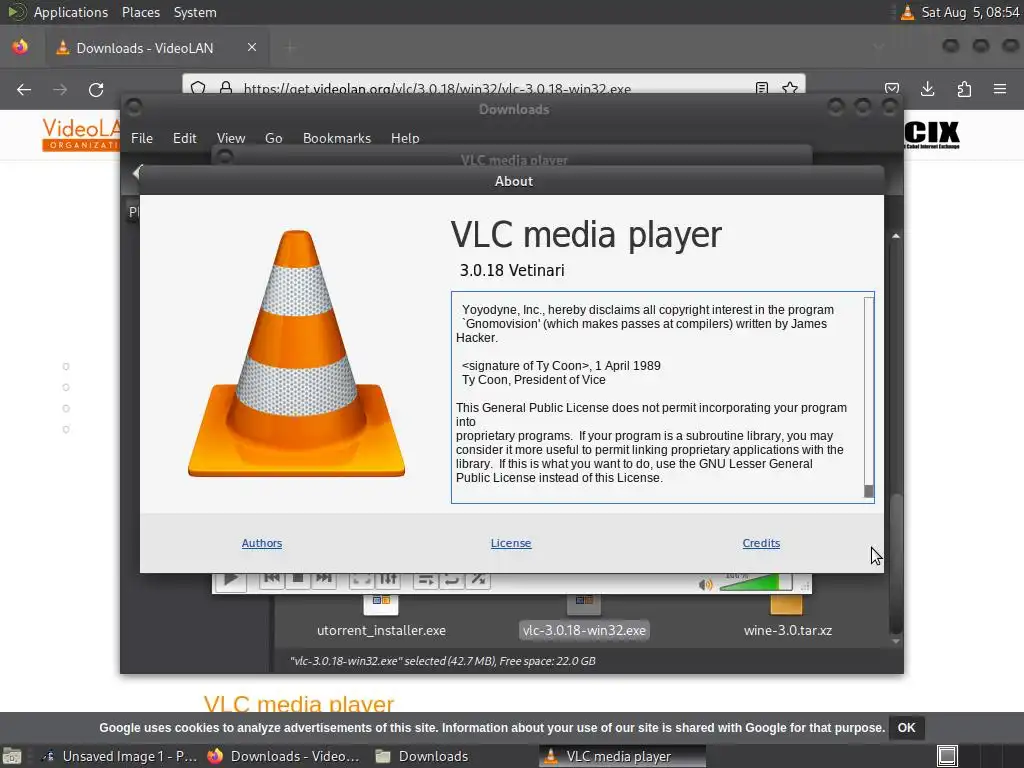Click show desktop icon in bottom panel
1024x768 pixels.
12,756
